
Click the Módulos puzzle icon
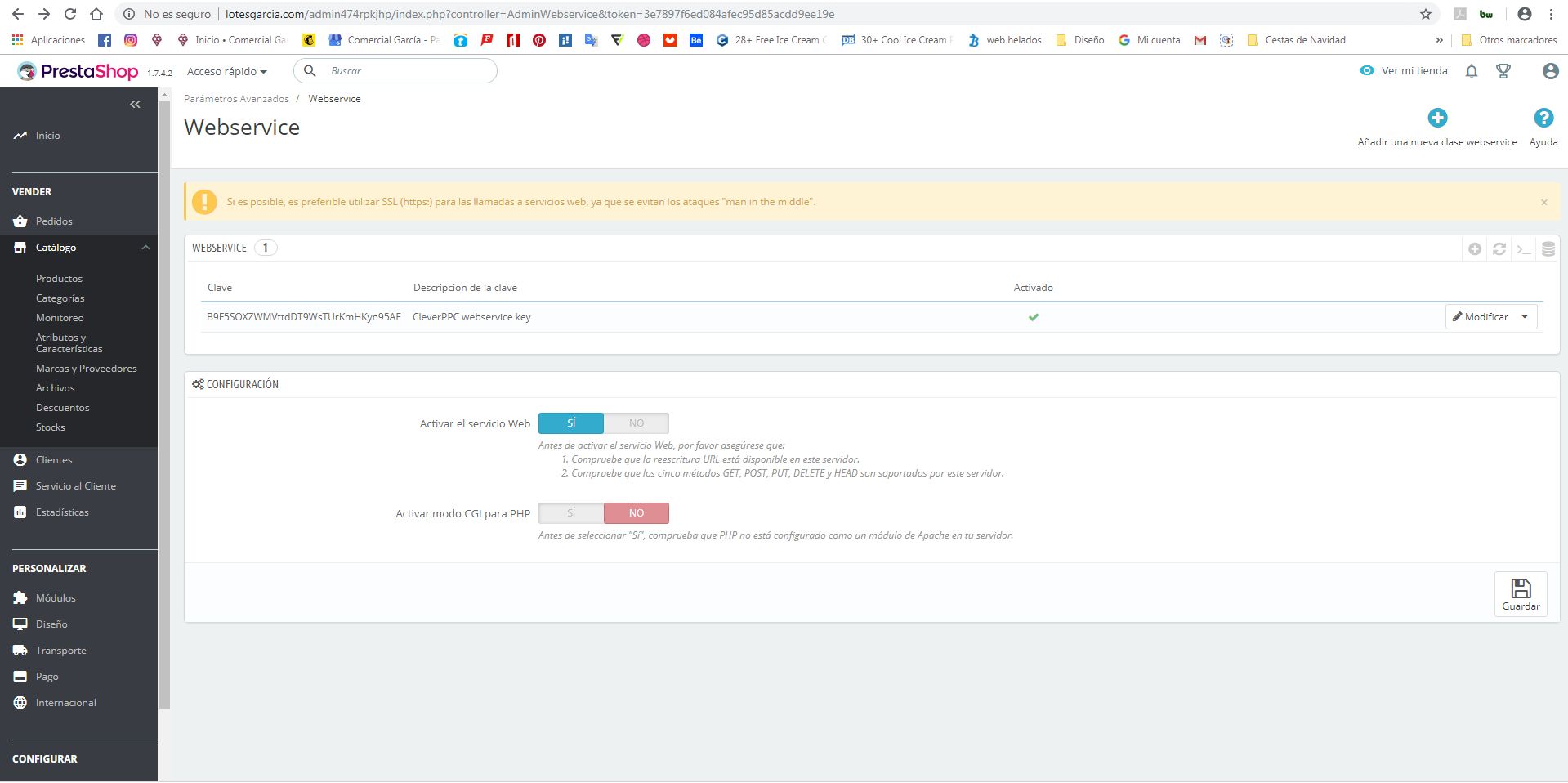point(20,598)
